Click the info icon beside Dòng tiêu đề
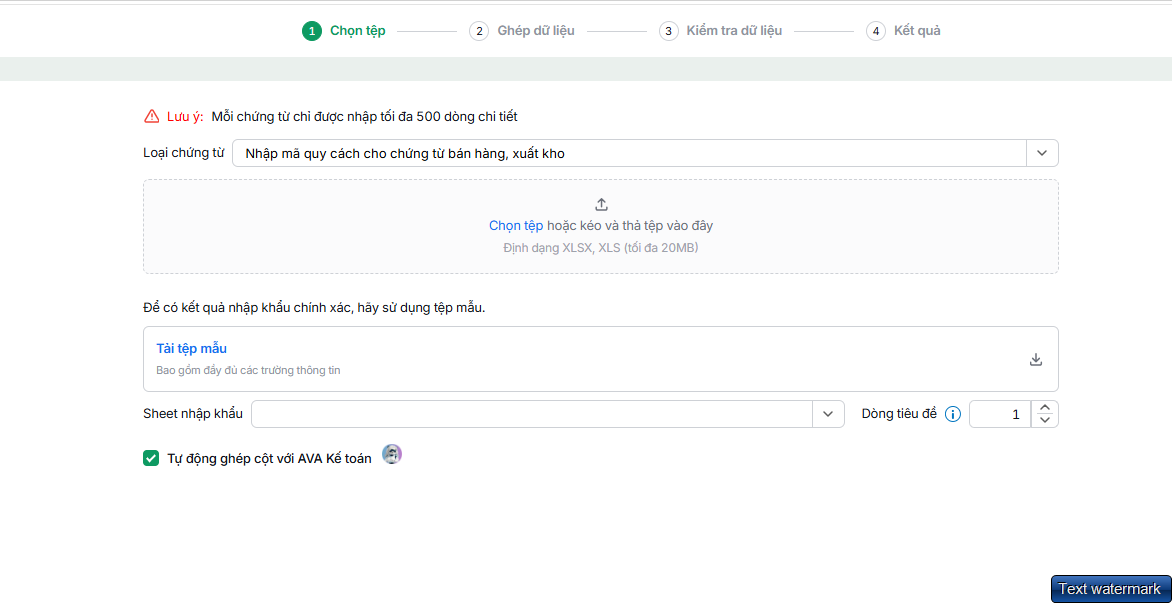The width and height of the screenshot is (1172, 603). [952, 414]
